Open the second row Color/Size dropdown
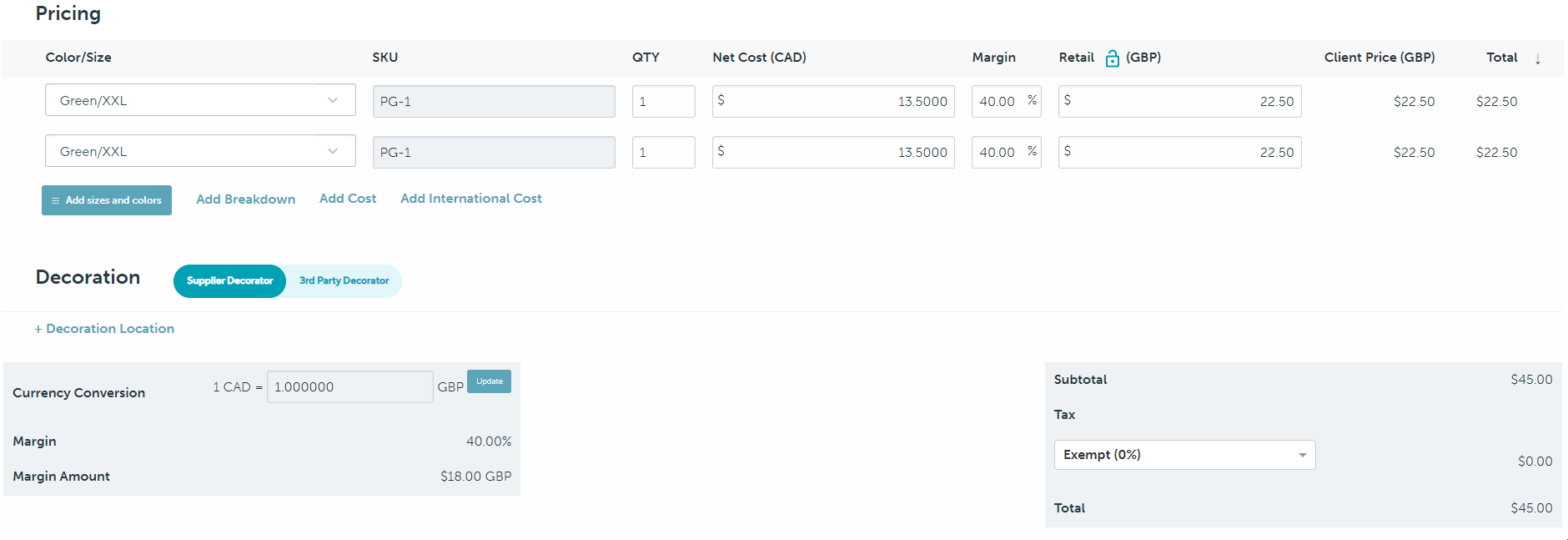Viewport: 1568px width, 540px height. click(200, 152)
